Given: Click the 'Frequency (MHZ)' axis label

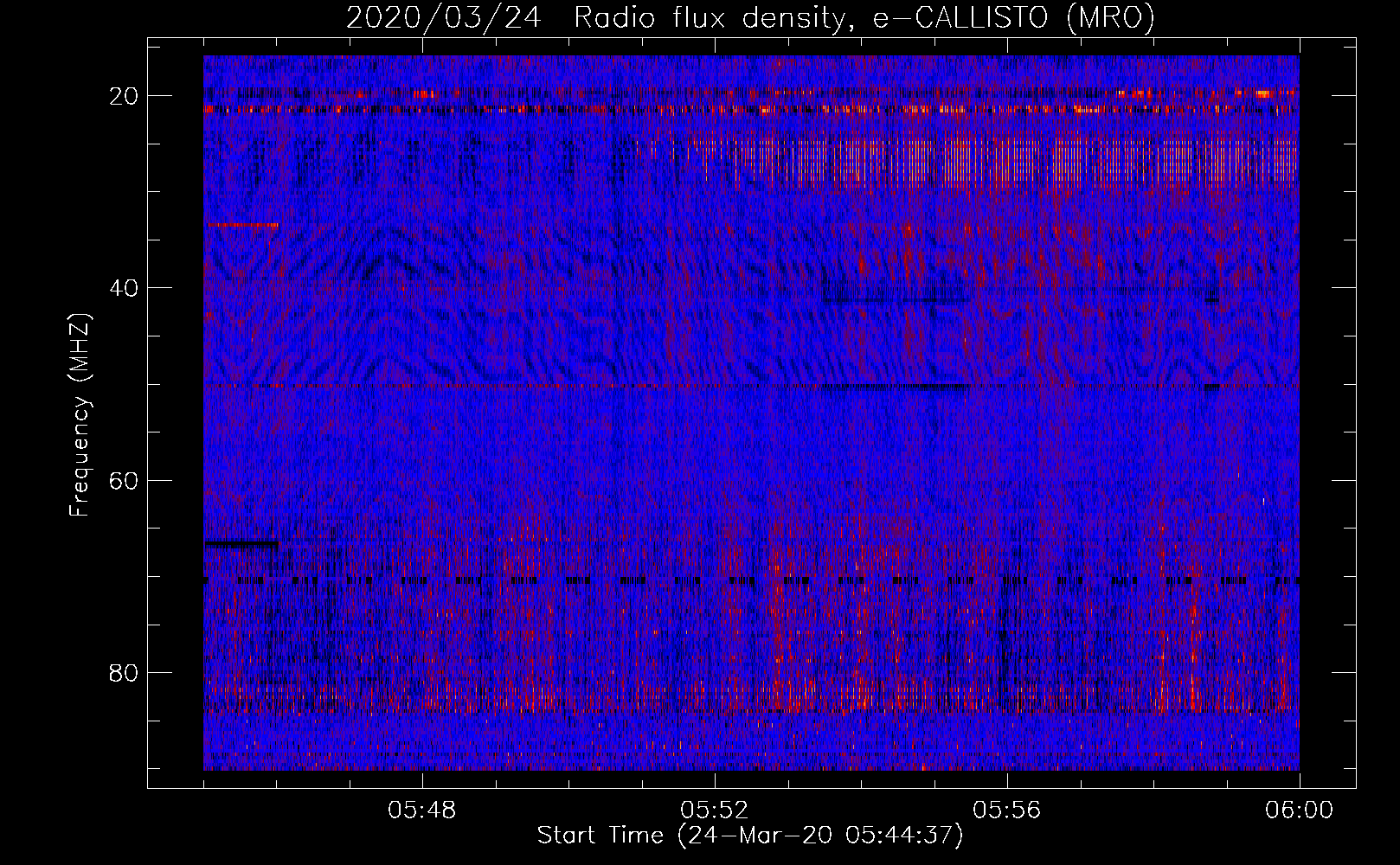Looking at the screenshot, I should pos(80,415).
